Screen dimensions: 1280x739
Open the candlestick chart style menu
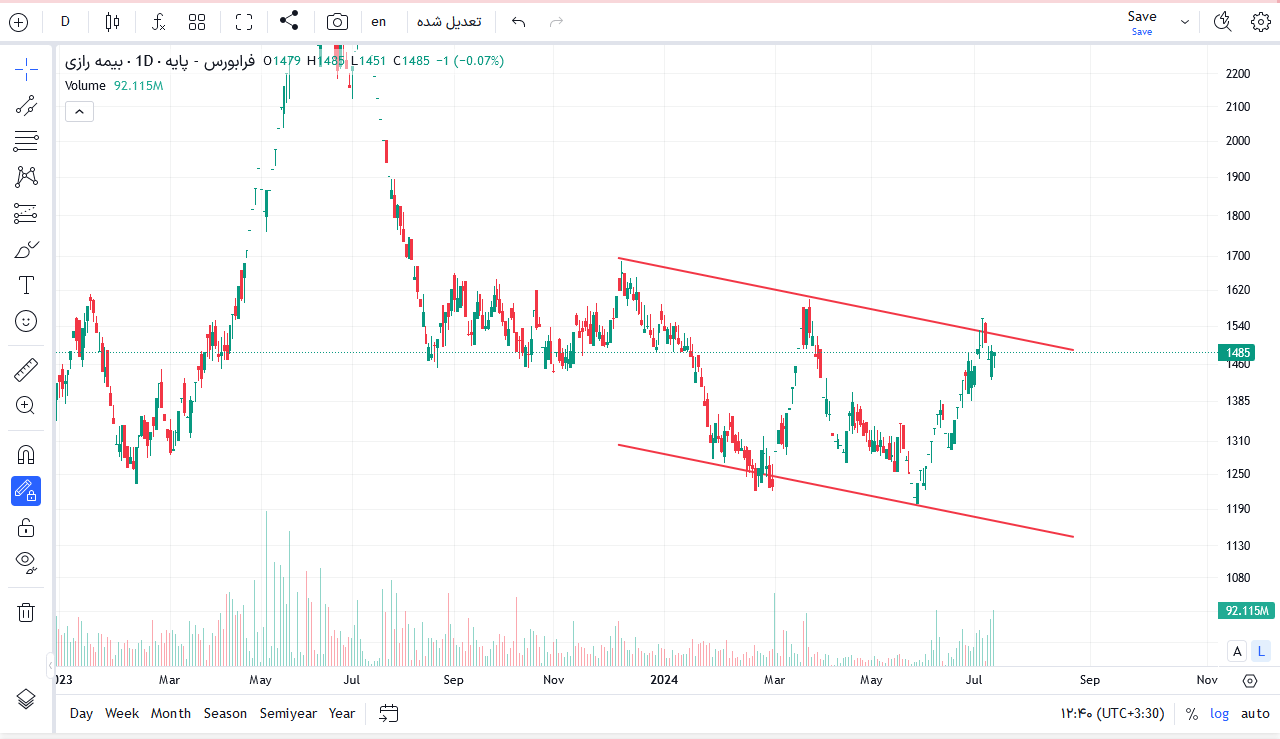tap(112, 22)
